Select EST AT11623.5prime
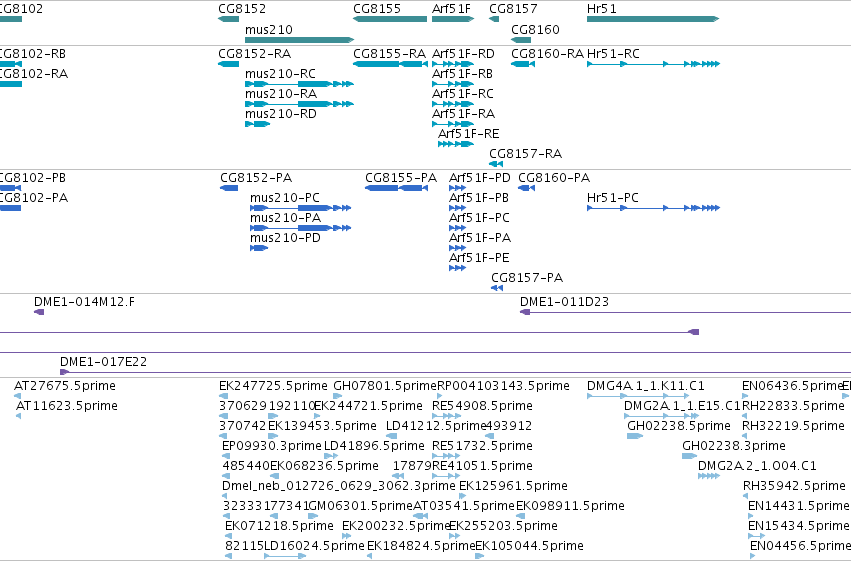Screen dimensions: 851x561 [67, 407]
